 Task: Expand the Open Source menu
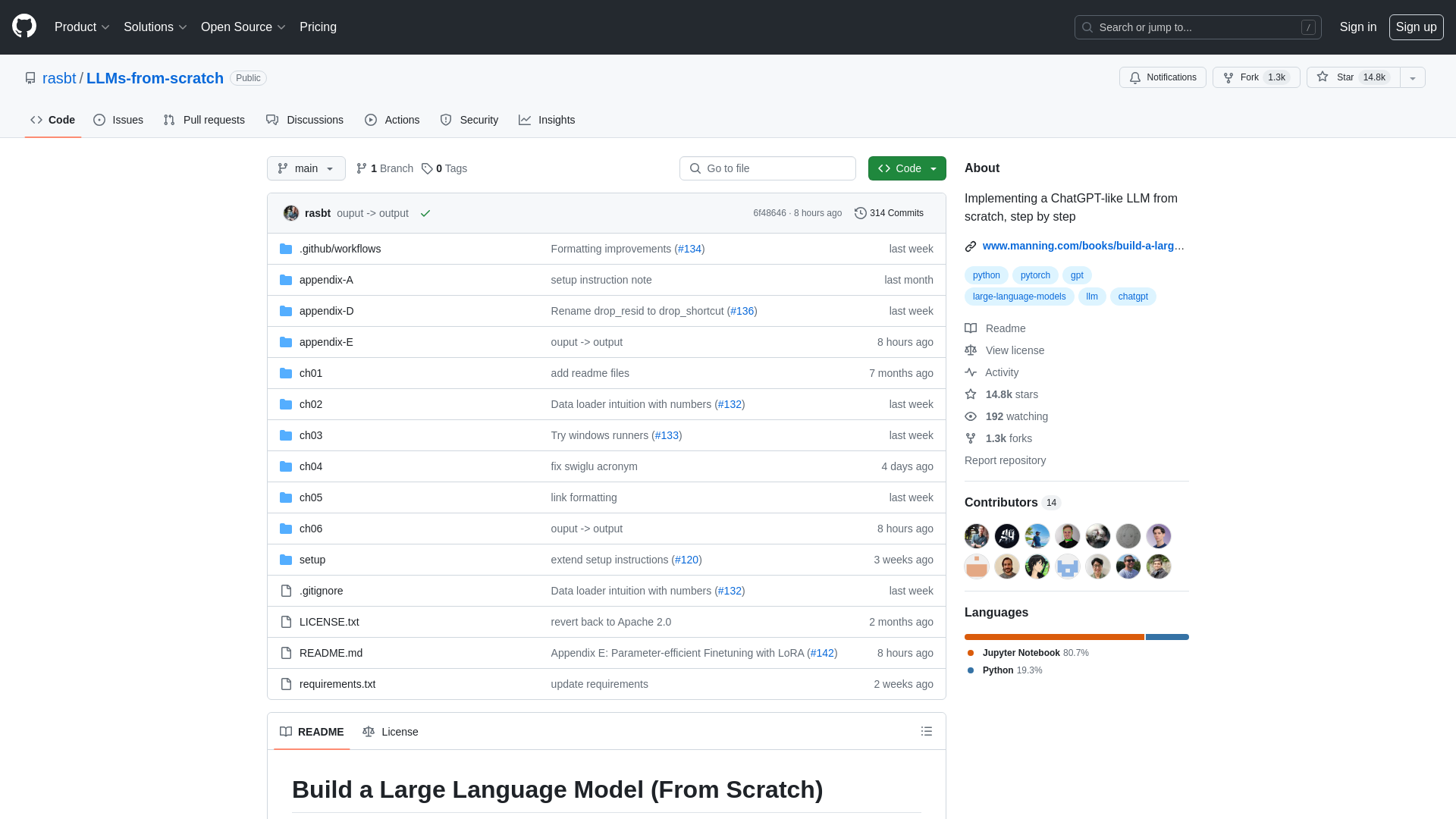[243, 27]
